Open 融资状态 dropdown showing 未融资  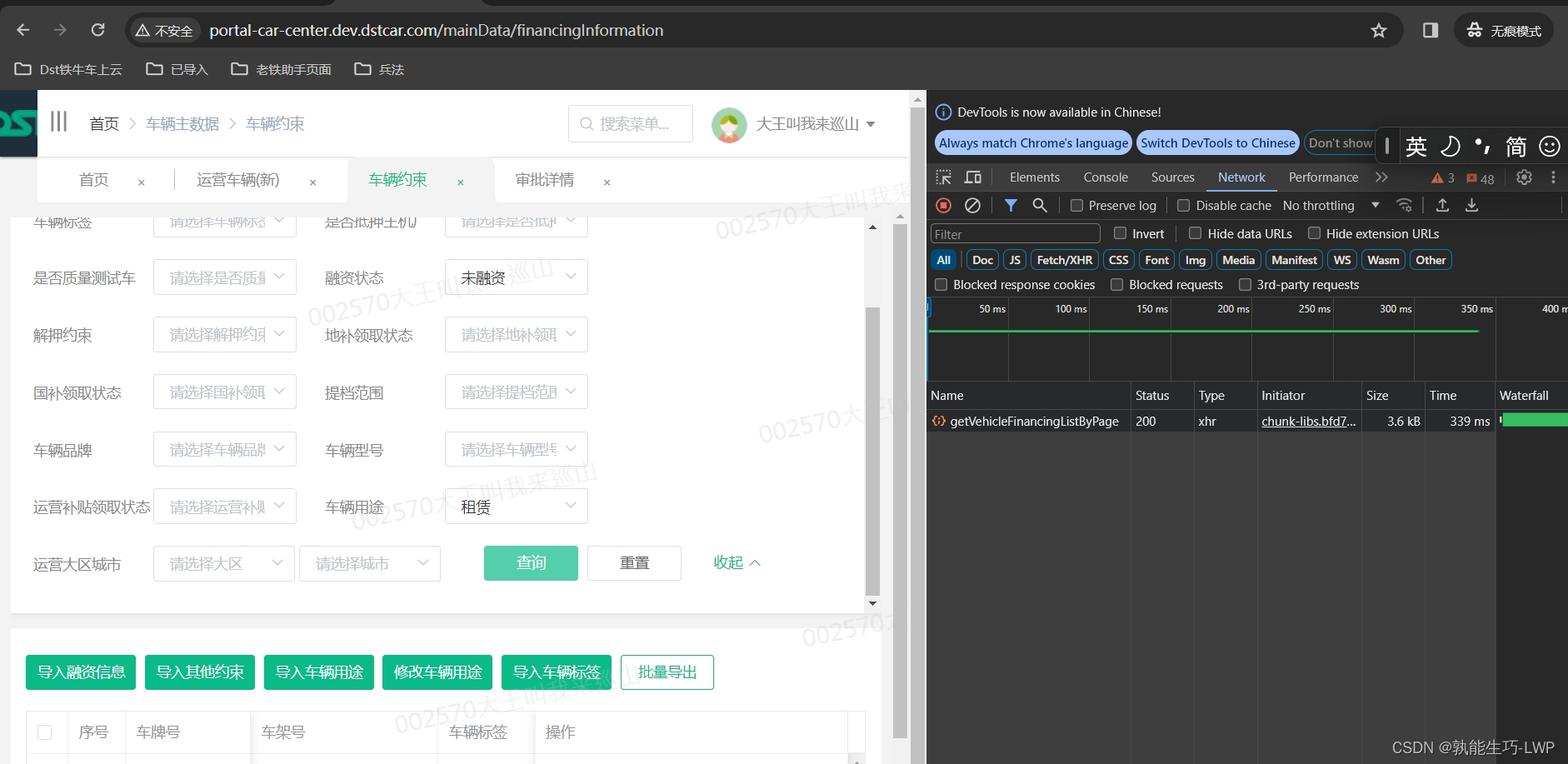[517, 277]
